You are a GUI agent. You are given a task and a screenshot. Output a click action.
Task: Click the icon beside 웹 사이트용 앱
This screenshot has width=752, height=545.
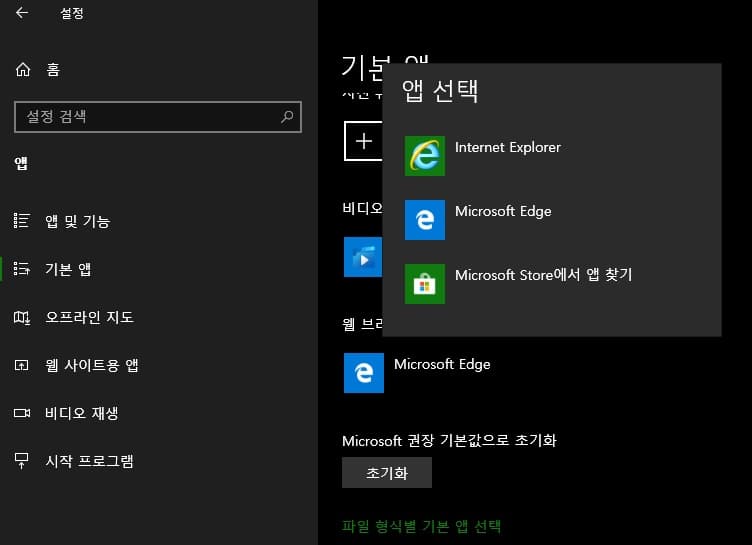[22, 365]
